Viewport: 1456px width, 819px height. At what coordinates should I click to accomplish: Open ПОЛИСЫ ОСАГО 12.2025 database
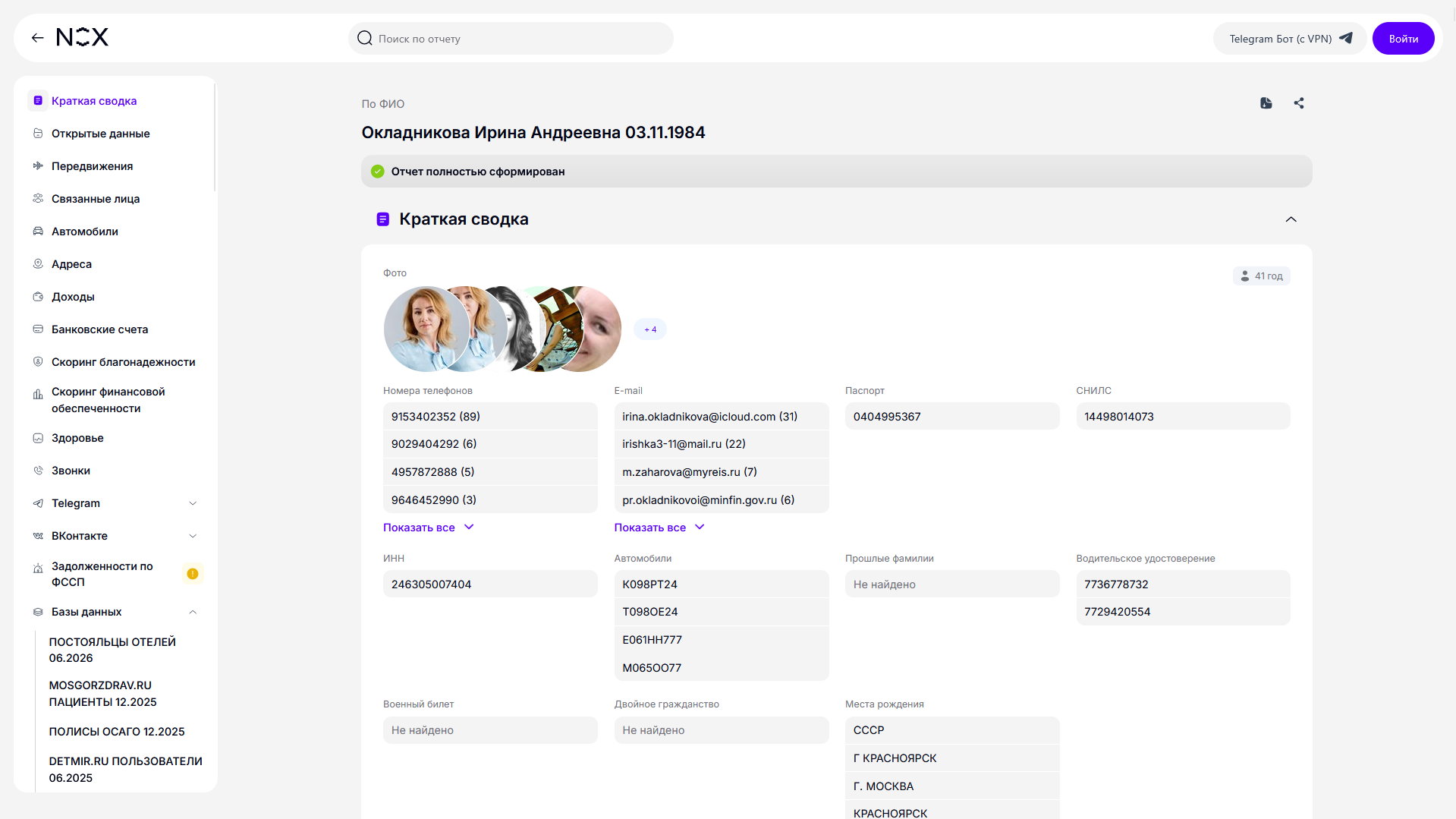[x=117, y=732]
